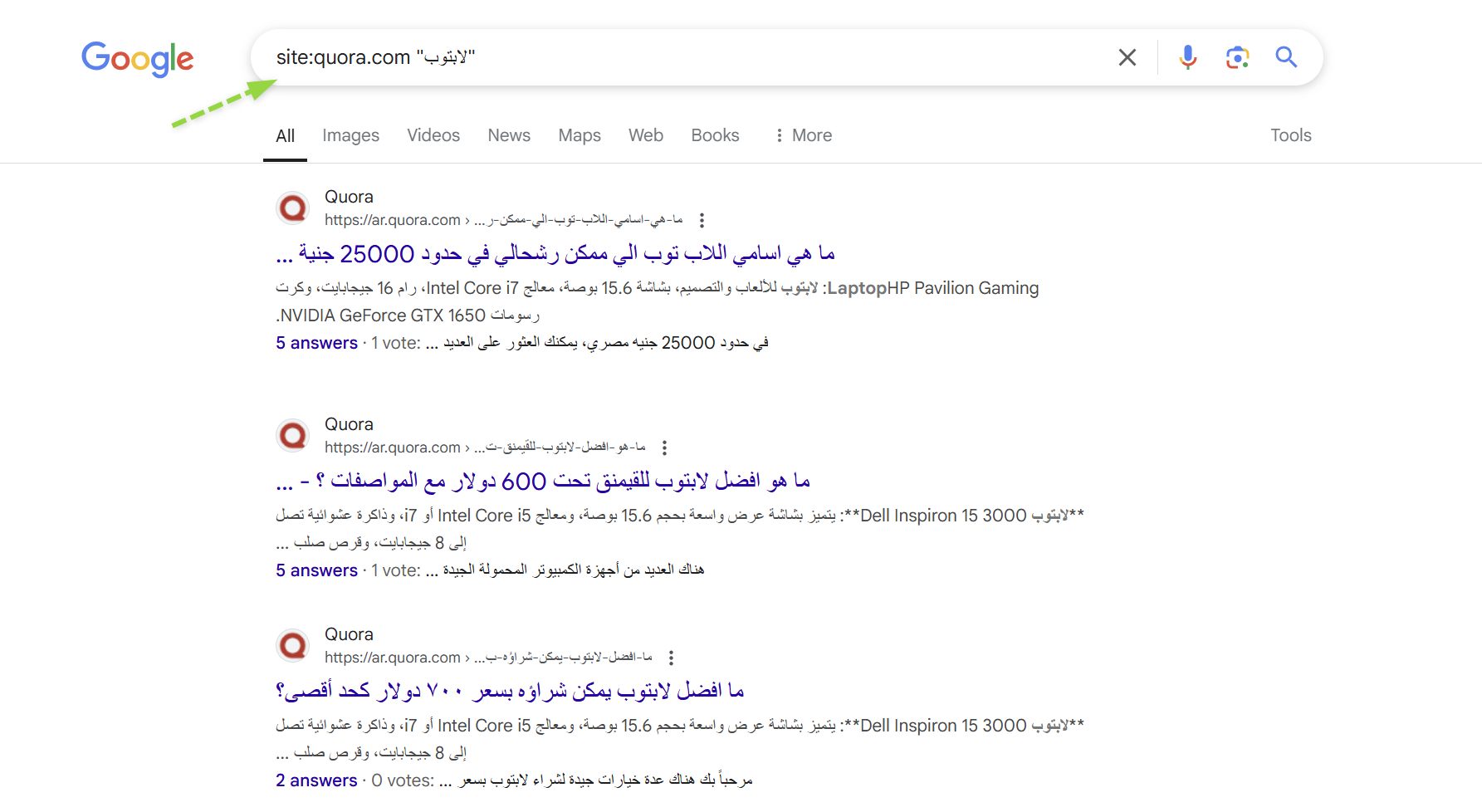Click the first result's Quora favicon

tap(293, 208)
